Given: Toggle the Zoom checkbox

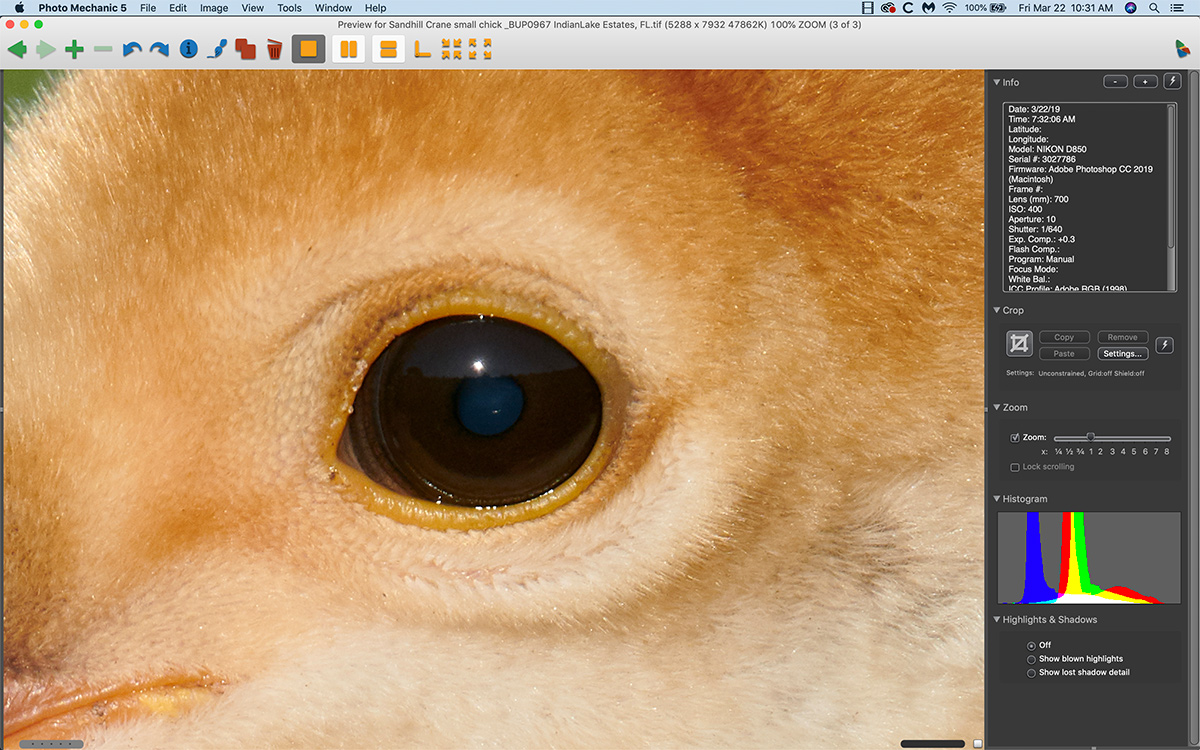Looking at the screenshot, I should [x=1015, y=438].
